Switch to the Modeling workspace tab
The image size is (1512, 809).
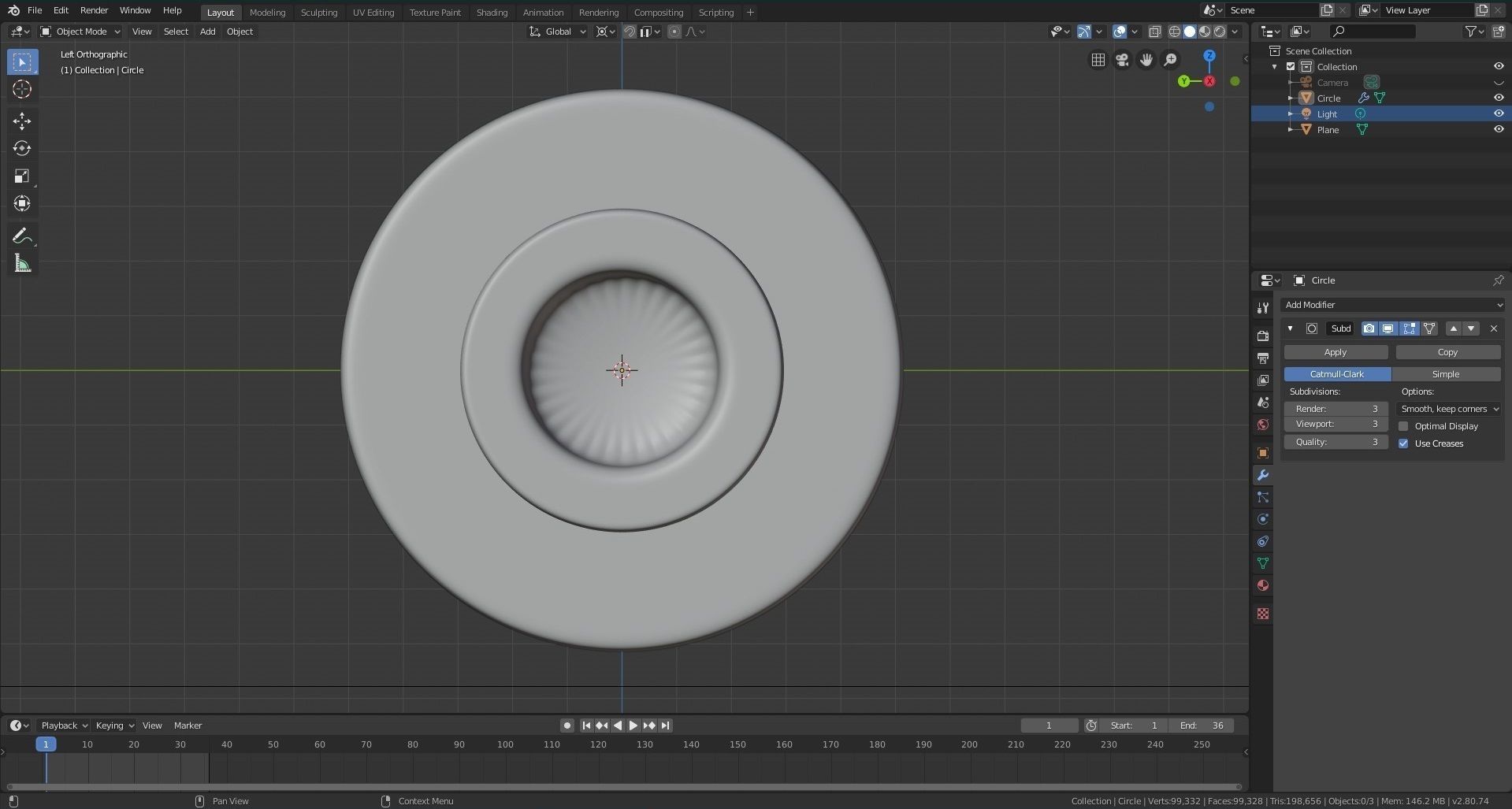point(267,12)
